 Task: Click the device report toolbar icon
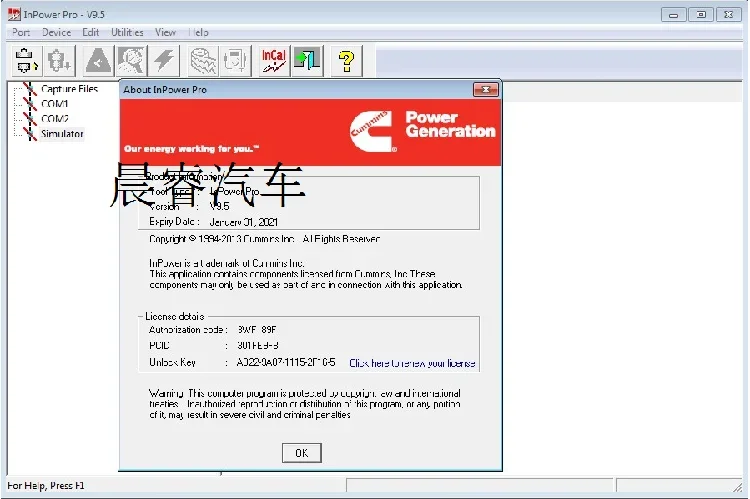pyautogui.click(x=235, y=61)
